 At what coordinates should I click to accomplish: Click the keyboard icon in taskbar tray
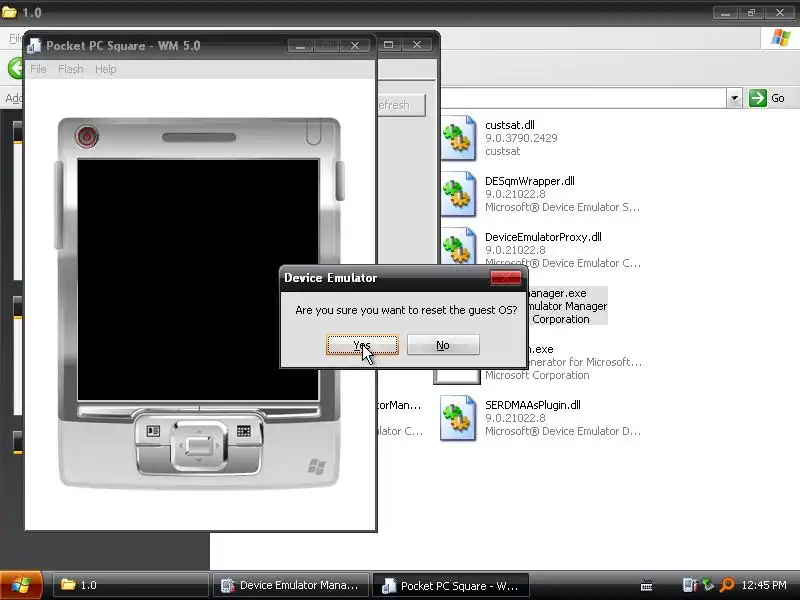(x=646, y=585)
